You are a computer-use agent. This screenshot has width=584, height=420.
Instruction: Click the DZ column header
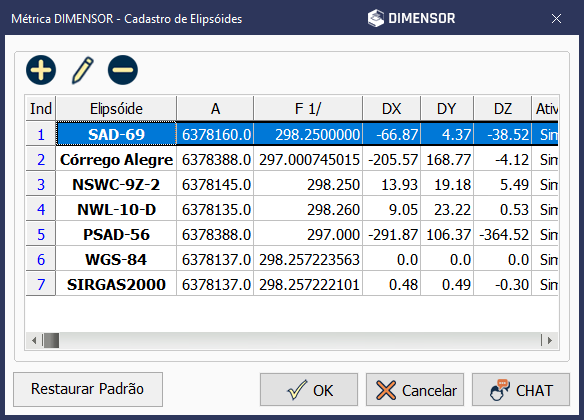pos(502,109)
